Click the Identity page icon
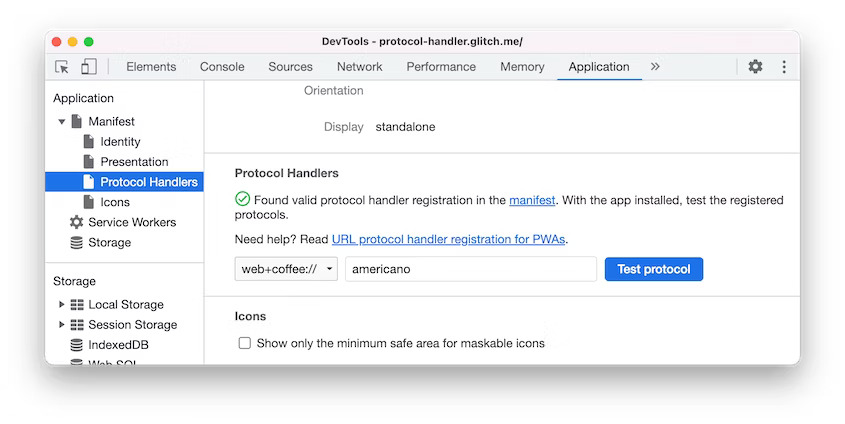Image resolution: width=845 pixels, height=424 pixels. (89, 142)
